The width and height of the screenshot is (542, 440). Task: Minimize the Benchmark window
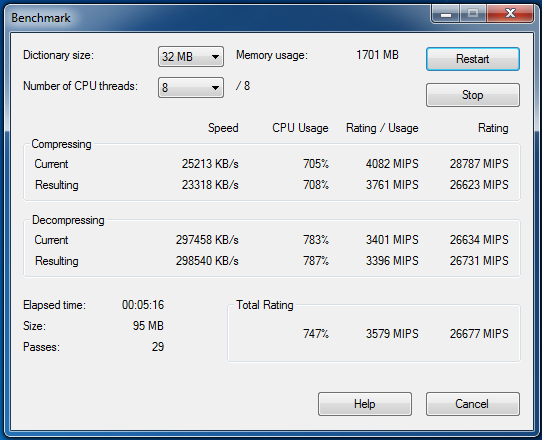[446, 15]
